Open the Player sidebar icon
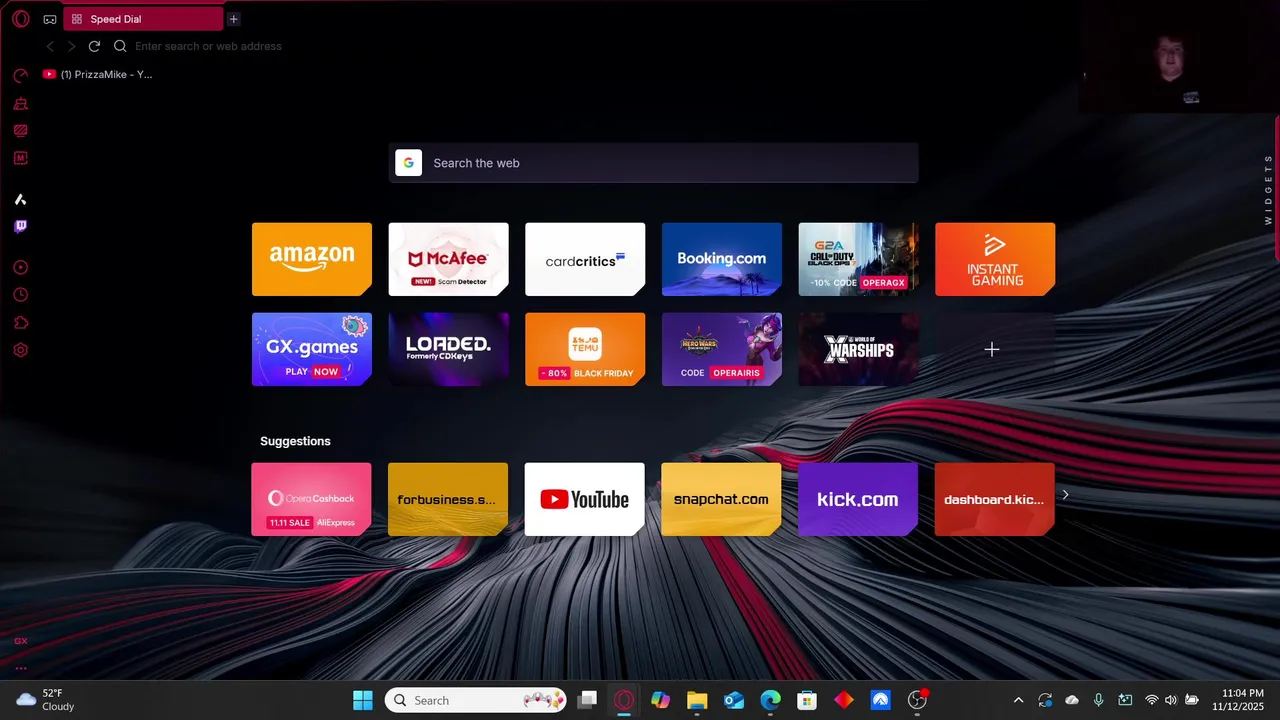This screenshot has height=720, width=1280. click(20, 268)
